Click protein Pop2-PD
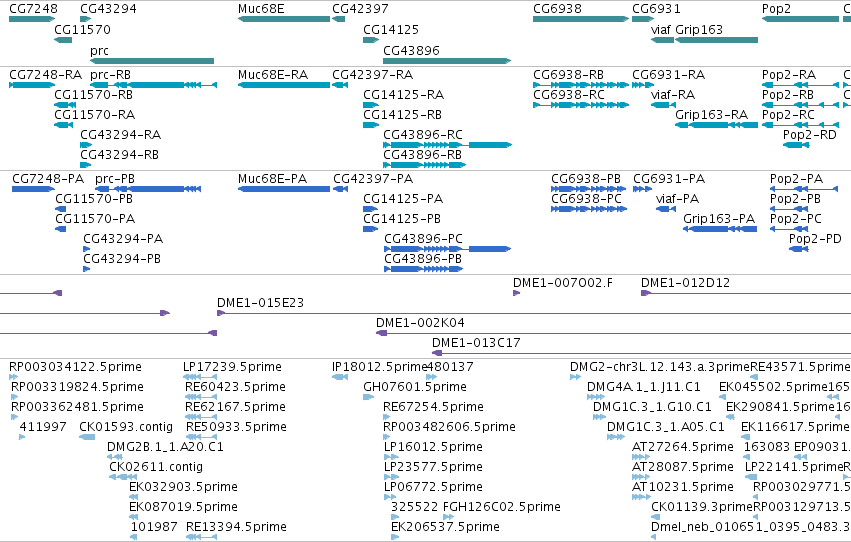 click(799, 250)
